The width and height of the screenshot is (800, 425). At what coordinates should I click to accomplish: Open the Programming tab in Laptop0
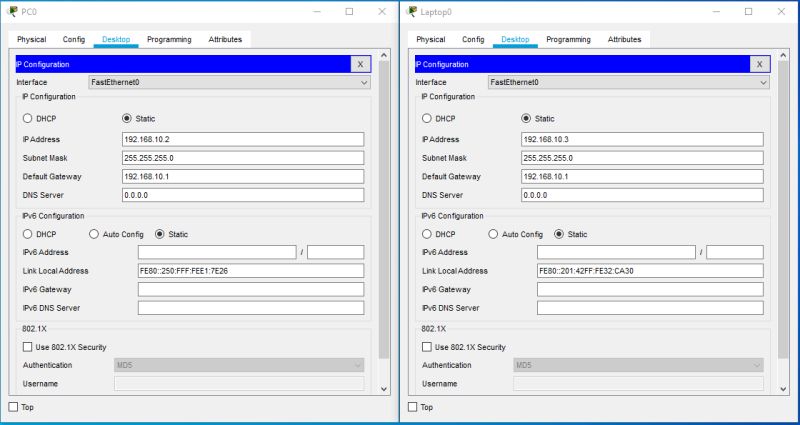(x=568, y=39)
